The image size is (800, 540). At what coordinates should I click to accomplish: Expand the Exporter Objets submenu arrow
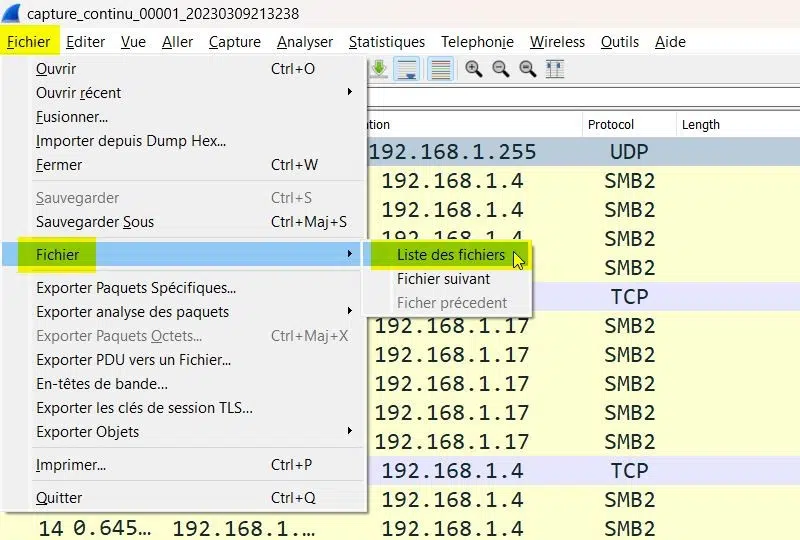point(349,431)
